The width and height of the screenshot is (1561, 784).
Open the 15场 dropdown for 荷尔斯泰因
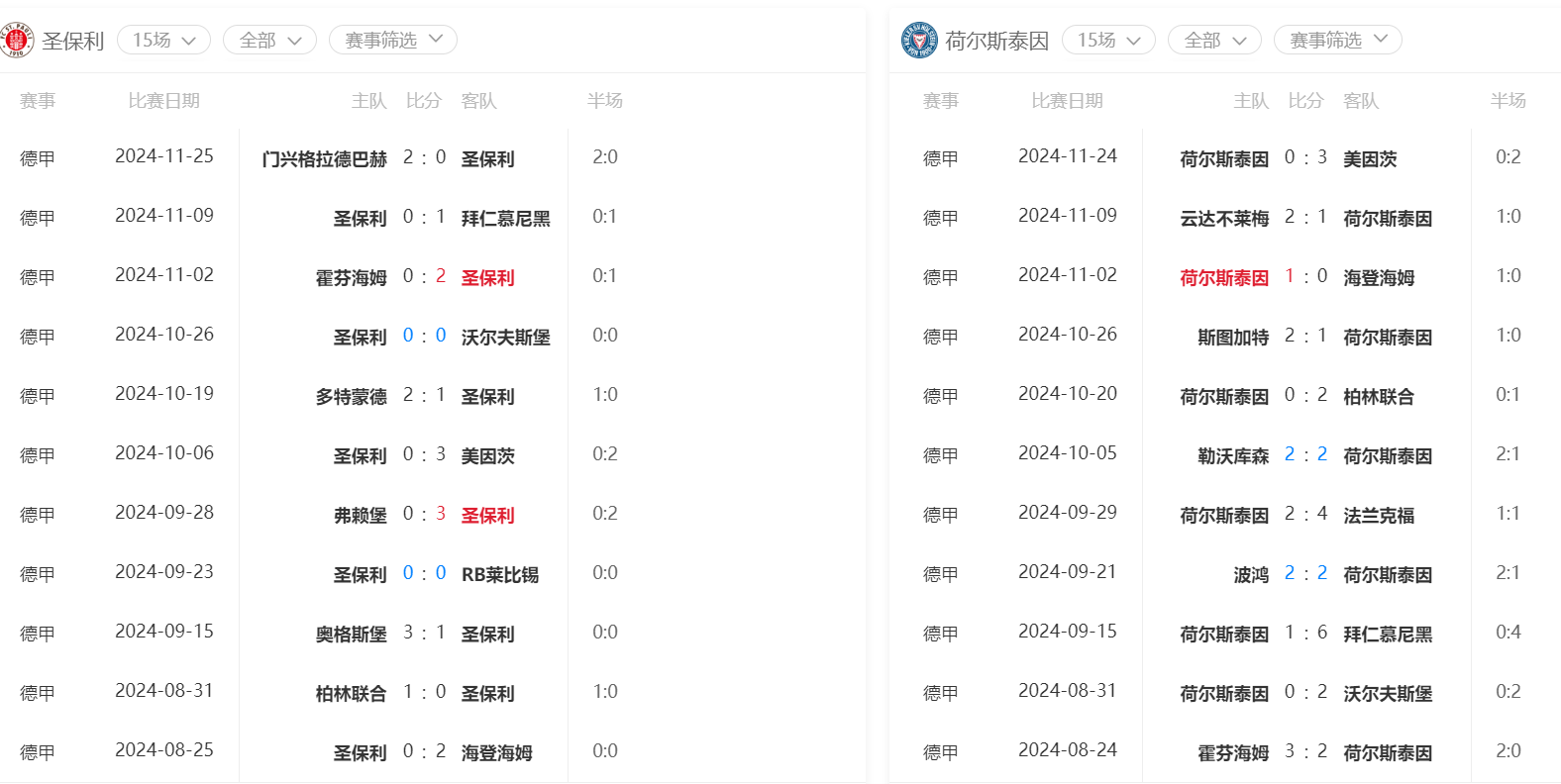[1109, 40]
